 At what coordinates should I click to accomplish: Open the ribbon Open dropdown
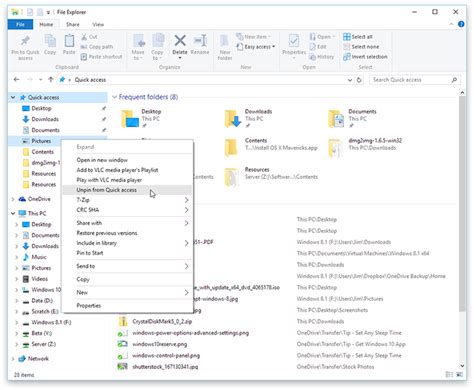(322, 37)
